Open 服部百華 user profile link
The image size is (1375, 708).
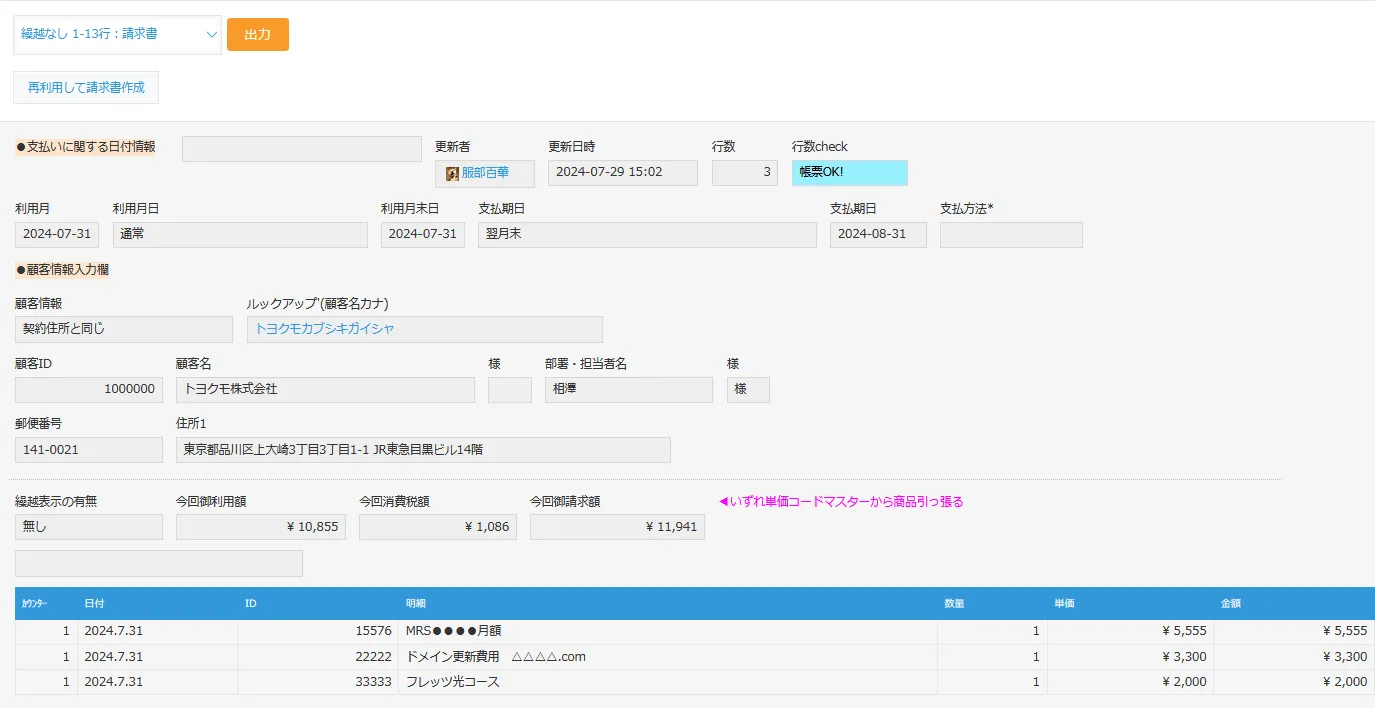click(x=485, y=173)
